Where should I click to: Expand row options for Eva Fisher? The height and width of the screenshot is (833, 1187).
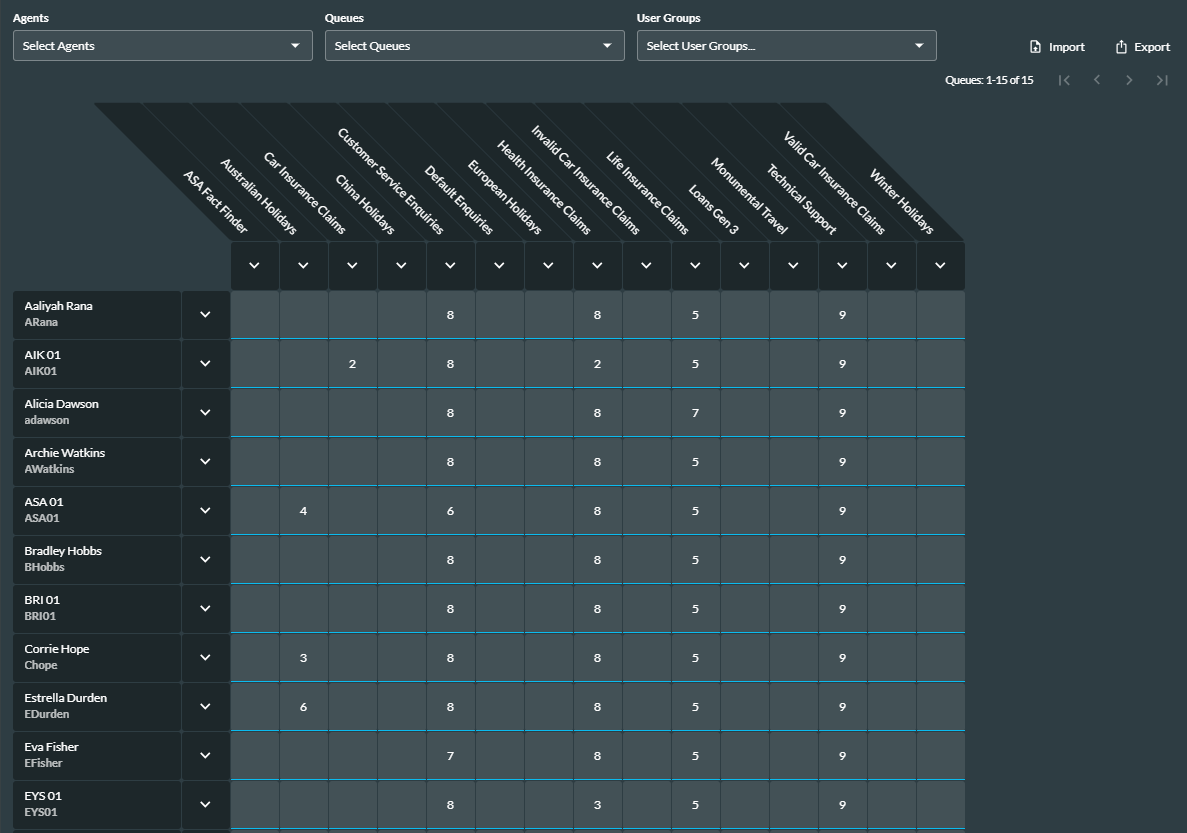(205, 755)
